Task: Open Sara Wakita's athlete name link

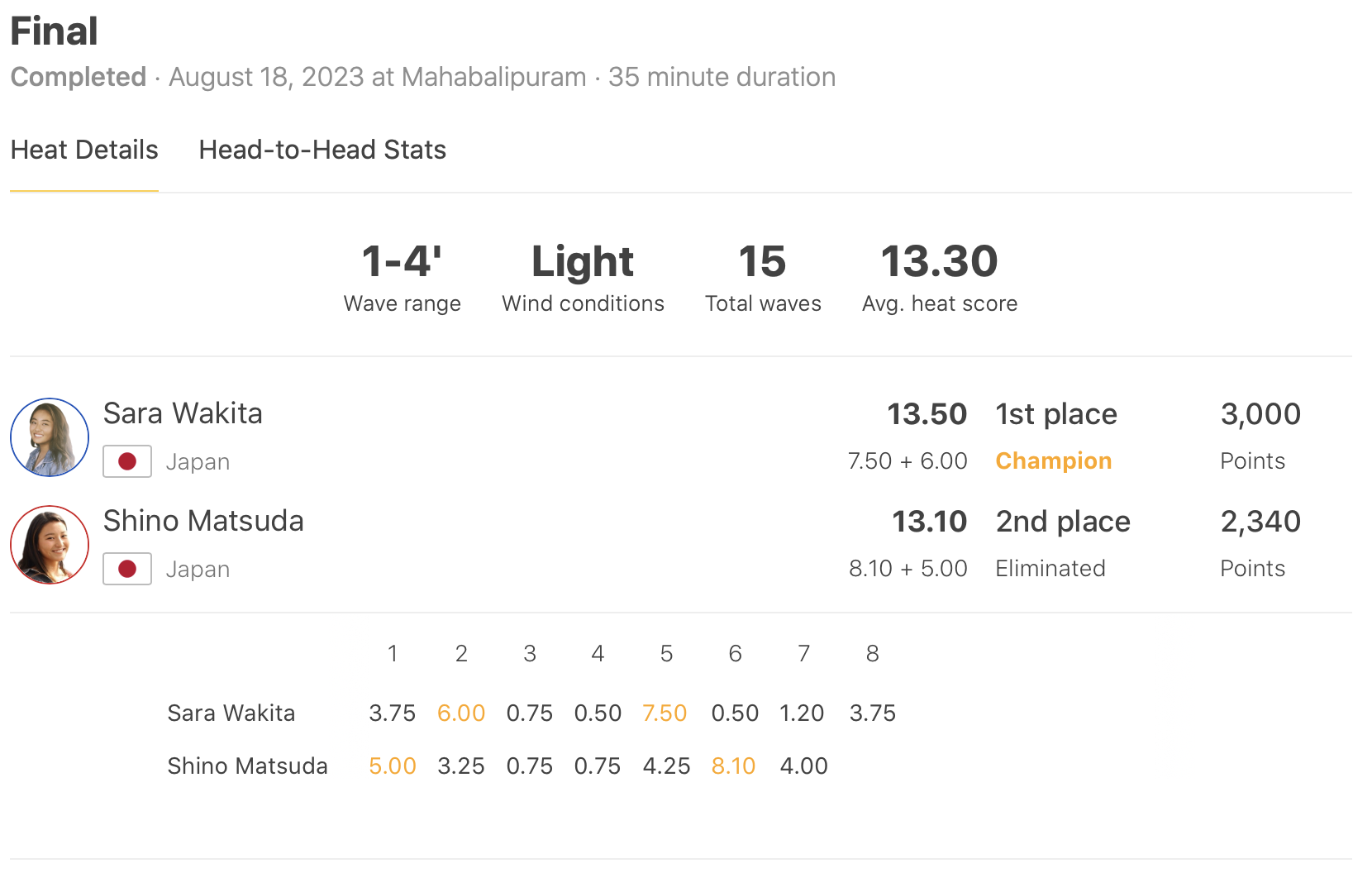Action: (183, 413)
